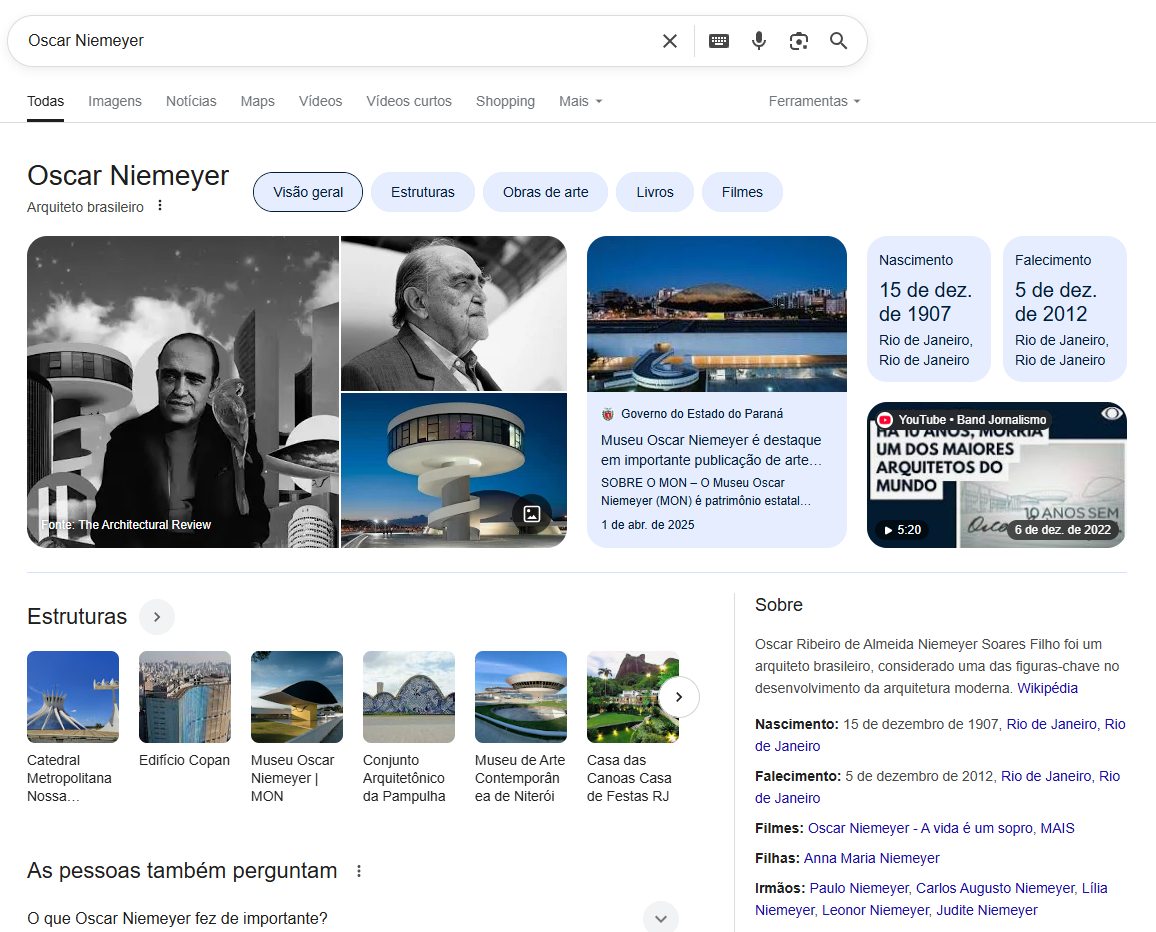The height and width of the screenshot is (932, 1156).
Task: Open the Carlos Augusto Niemeyer link
Action: coord(995,888)
